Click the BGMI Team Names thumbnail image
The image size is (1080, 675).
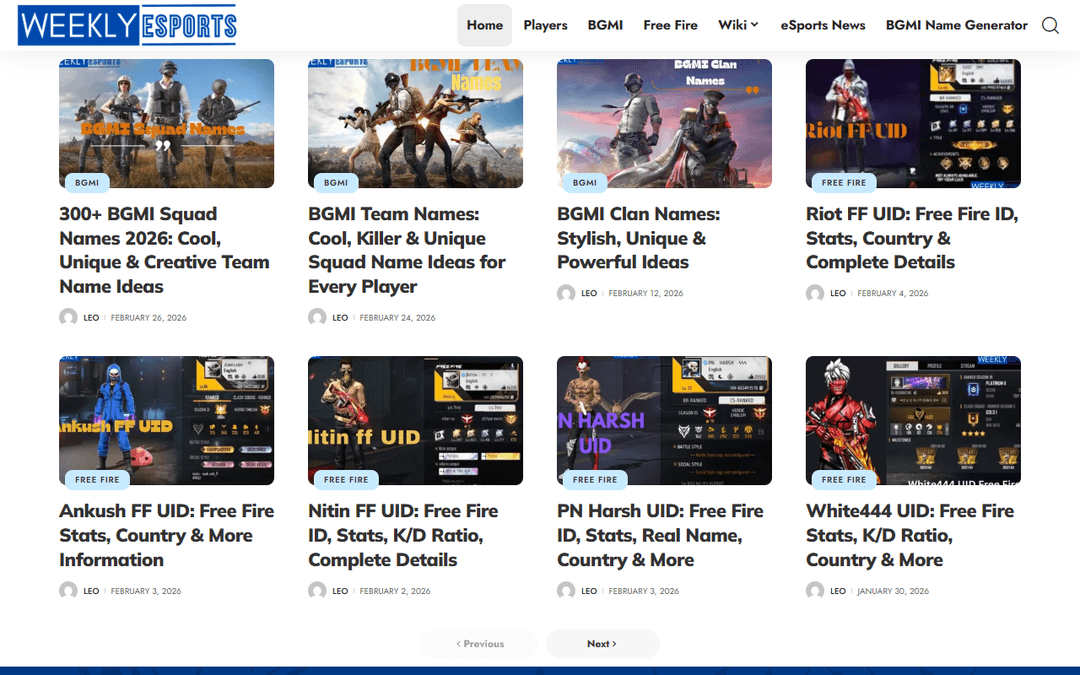pos(415,123)
